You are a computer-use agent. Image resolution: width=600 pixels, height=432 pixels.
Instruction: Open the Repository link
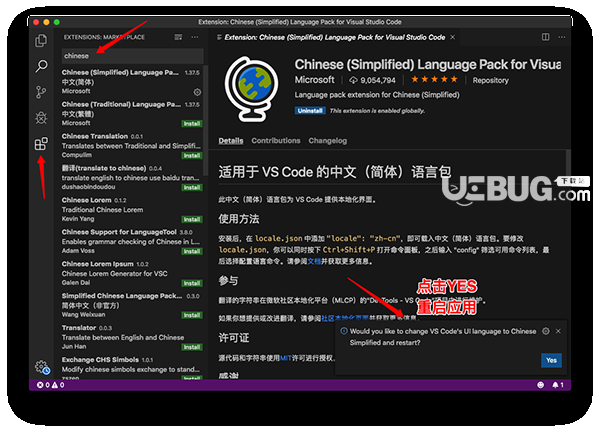click(490, 80)
